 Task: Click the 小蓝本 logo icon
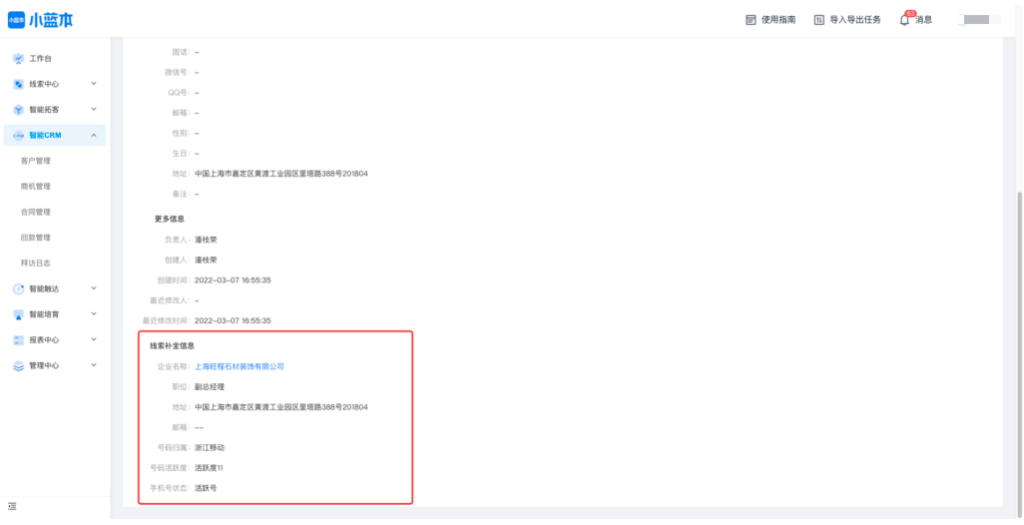(16, 20)
